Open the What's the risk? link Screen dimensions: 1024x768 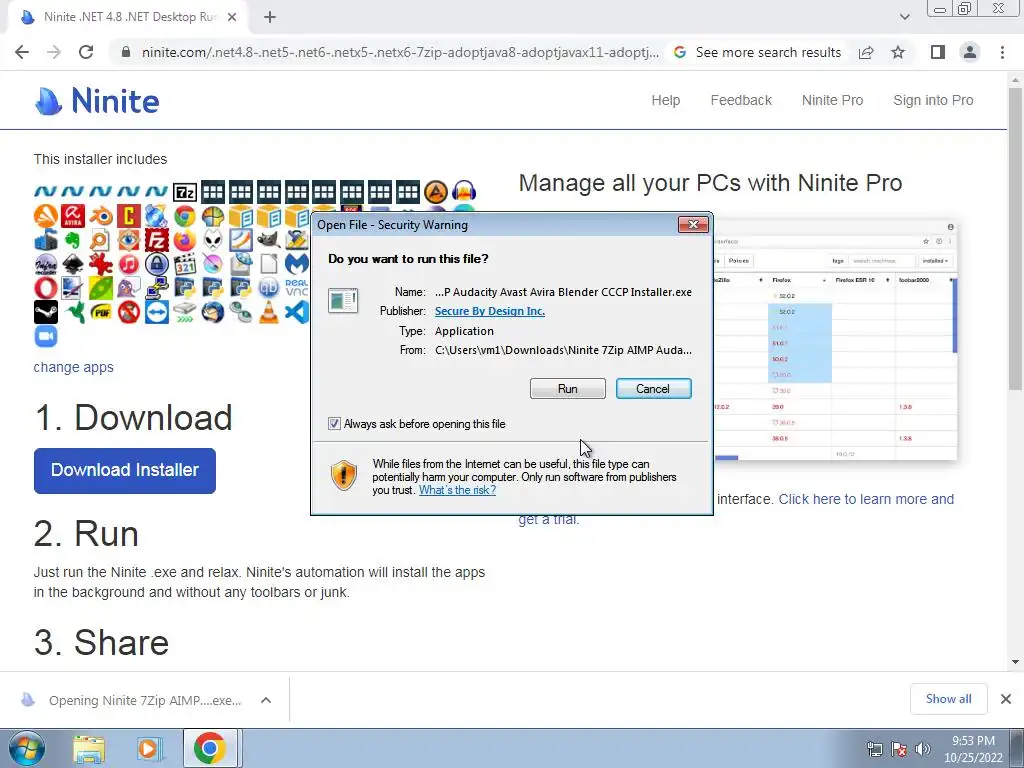point(457,490)
